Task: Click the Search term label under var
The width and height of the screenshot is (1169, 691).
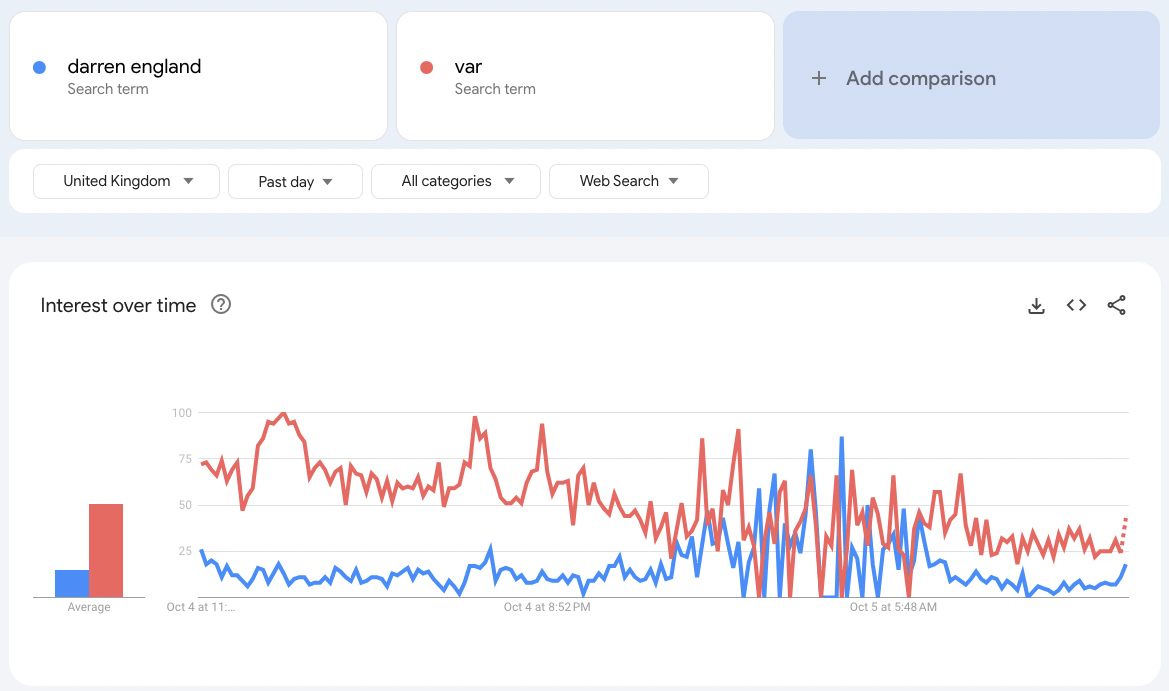Action: pos(495,89)
